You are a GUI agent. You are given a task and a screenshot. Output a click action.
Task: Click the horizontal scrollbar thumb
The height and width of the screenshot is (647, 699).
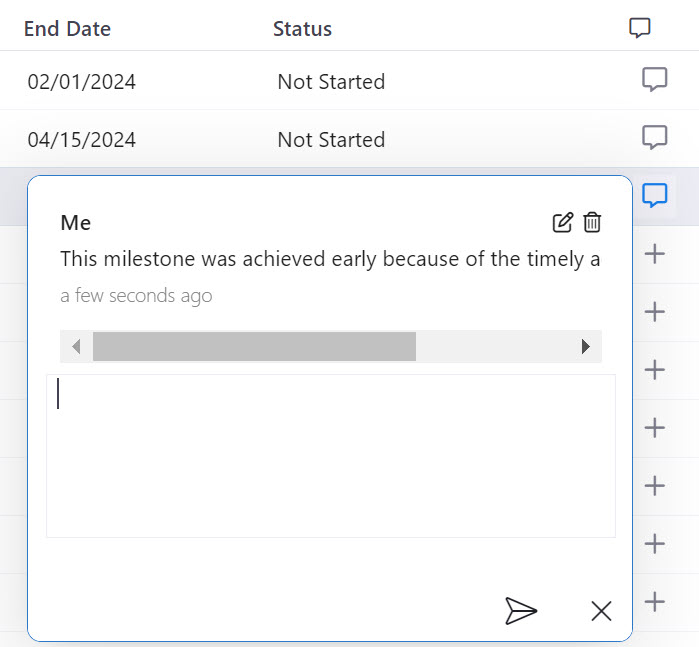coord(254,346)
